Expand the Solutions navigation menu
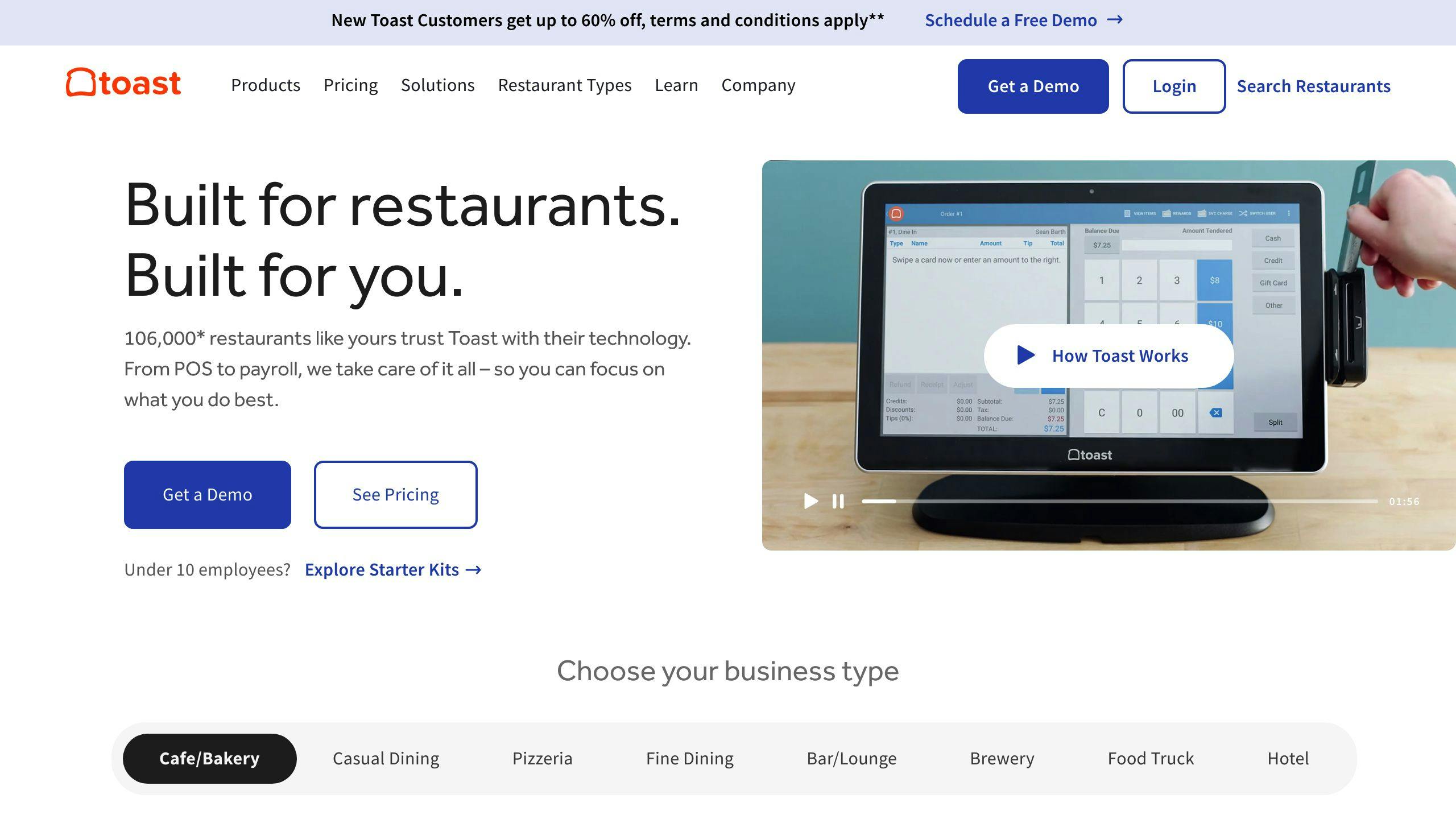 point(438,84)
